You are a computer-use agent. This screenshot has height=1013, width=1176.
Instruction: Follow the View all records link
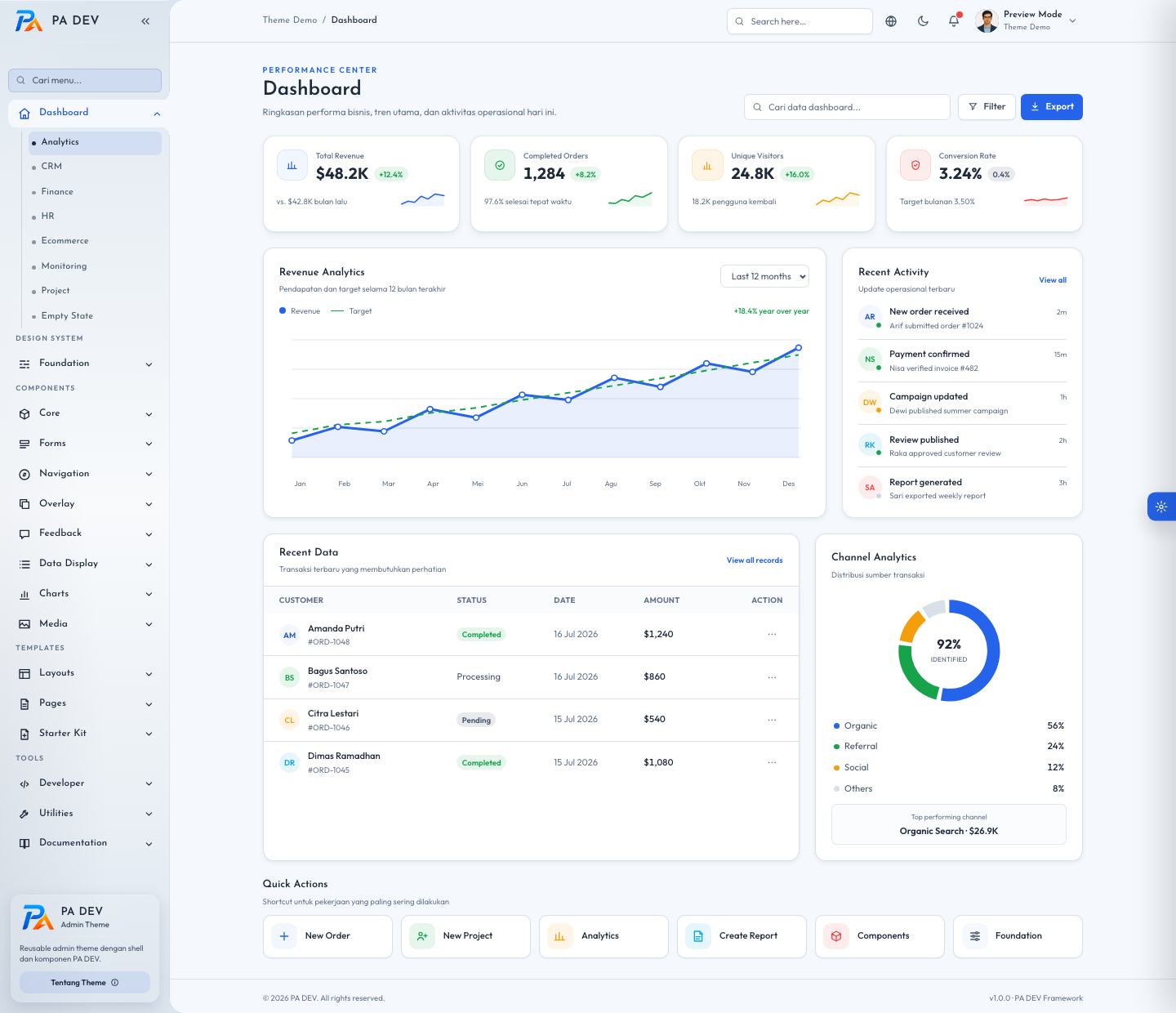(x=755, y=560)
